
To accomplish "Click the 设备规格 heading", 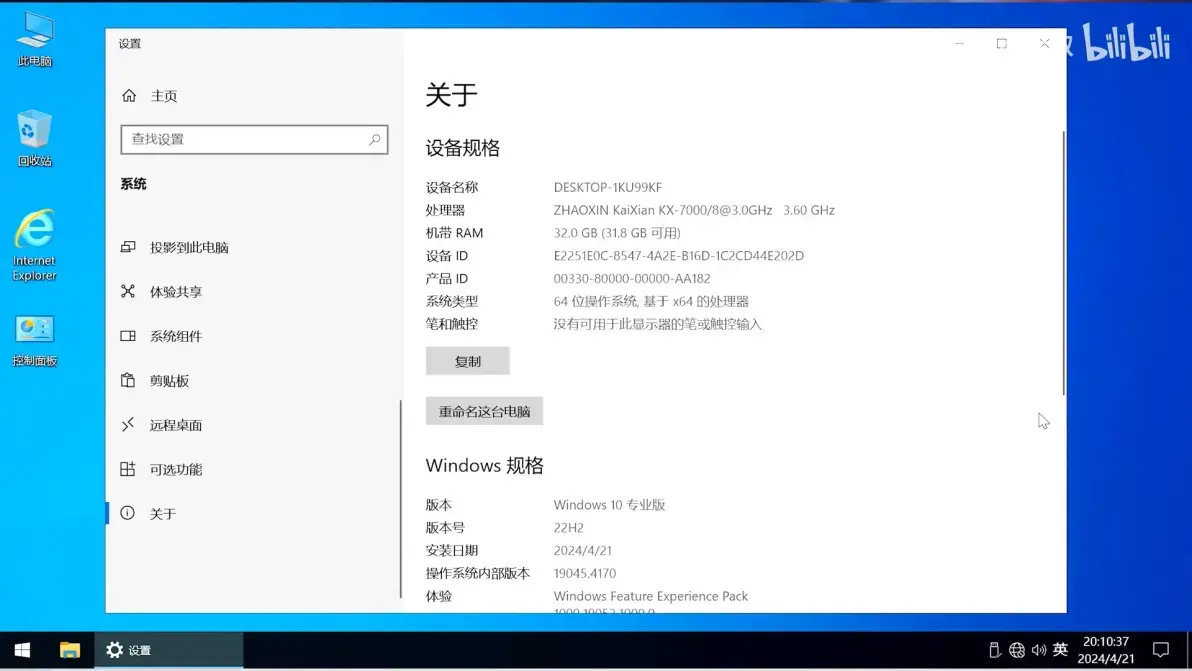I will click(462, 147).
